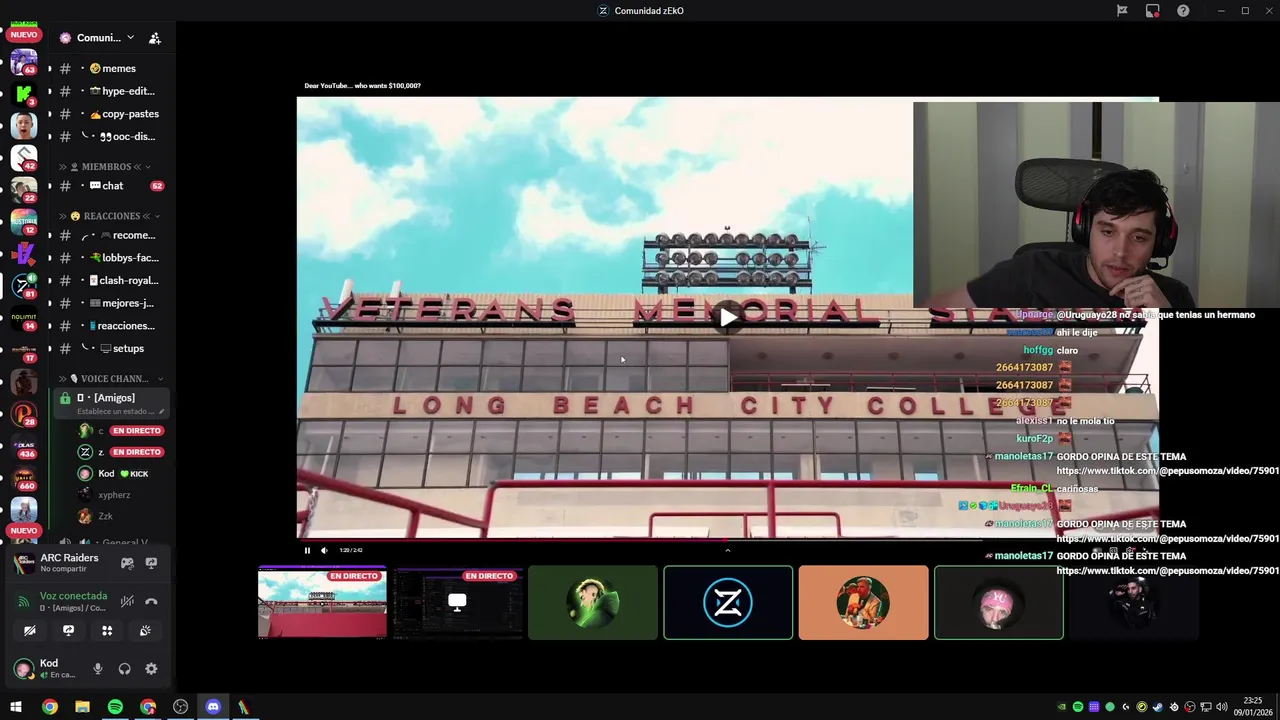Open the recome... channel
The image size is (1280, 720).
(x=111, y=235)
